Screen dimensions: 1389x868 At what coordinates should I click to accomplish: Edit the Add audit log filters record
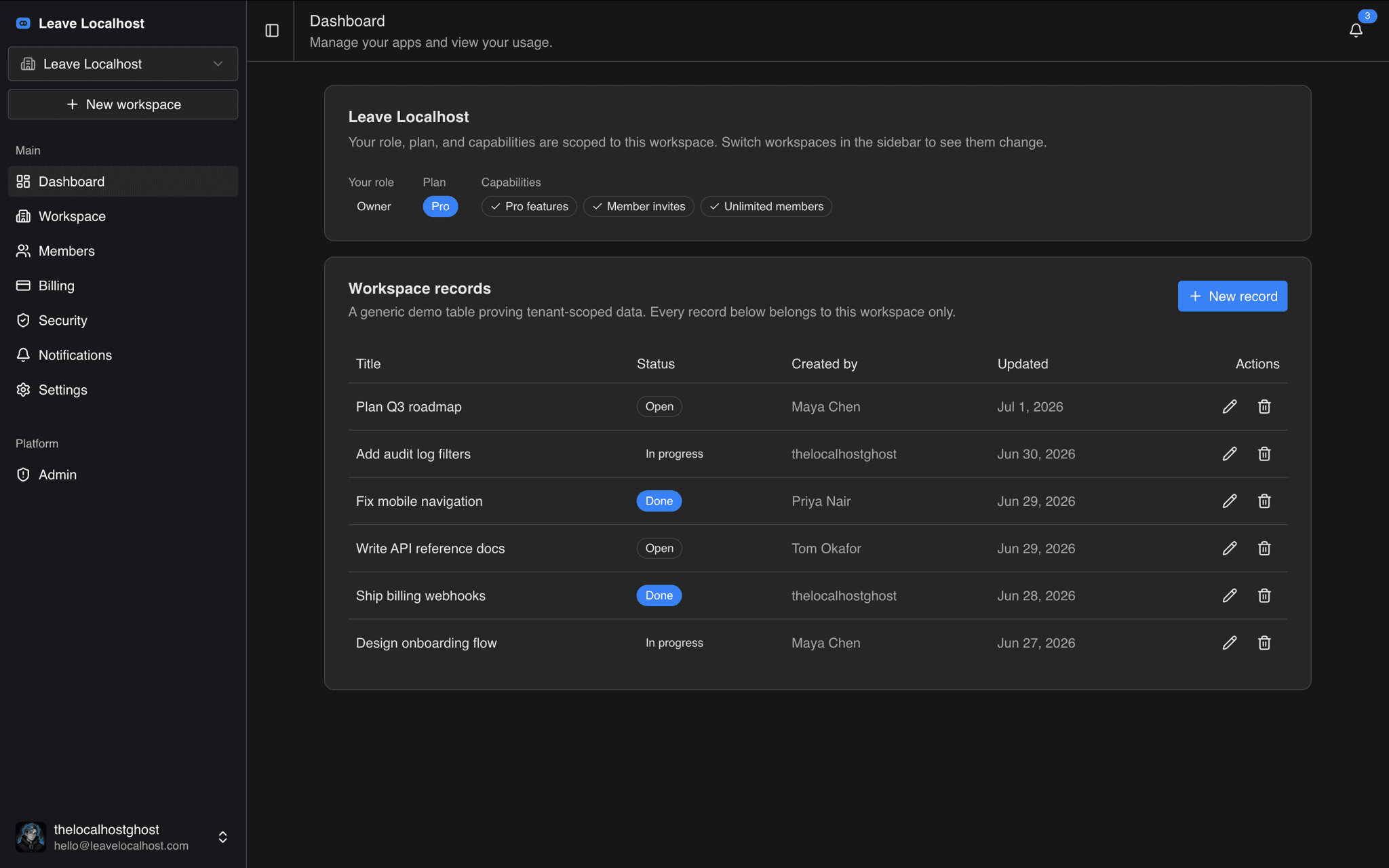coord(1230,454)
